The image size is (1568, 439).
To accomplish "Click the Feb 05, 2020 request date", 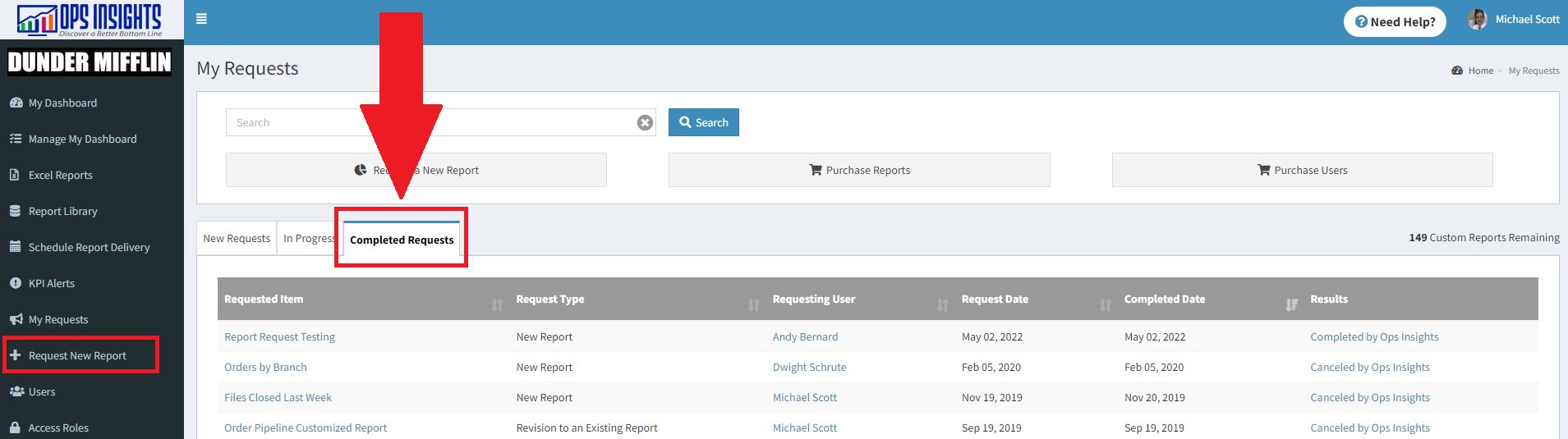I will point(991,367).
